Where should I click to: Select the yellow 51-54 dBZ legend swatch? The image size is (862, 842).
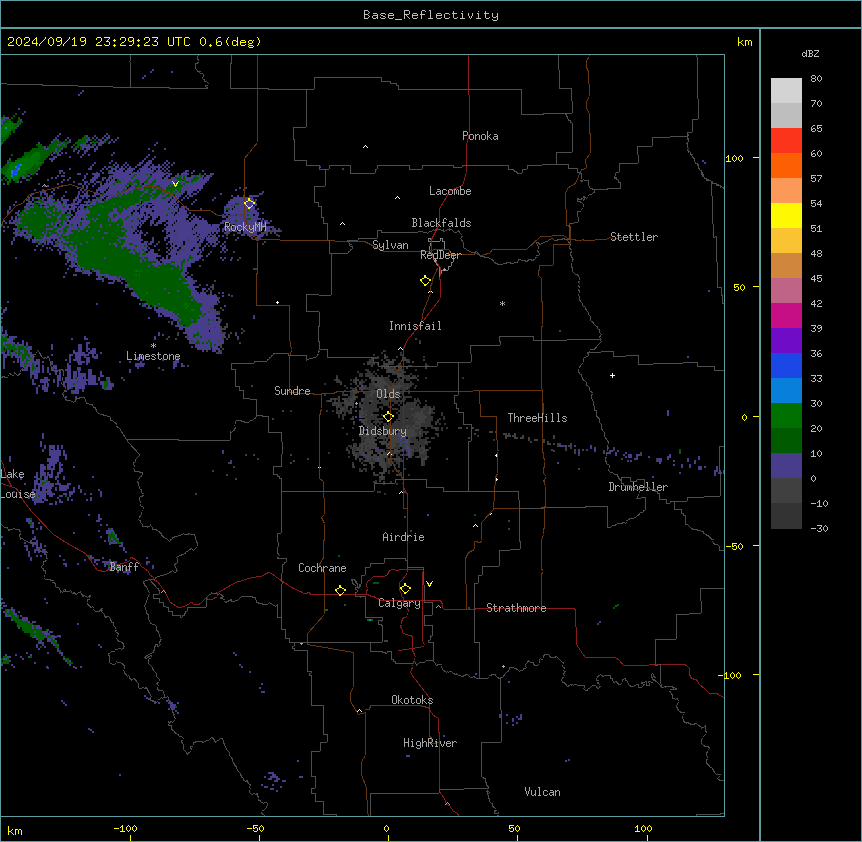click(x=786, y=215)
